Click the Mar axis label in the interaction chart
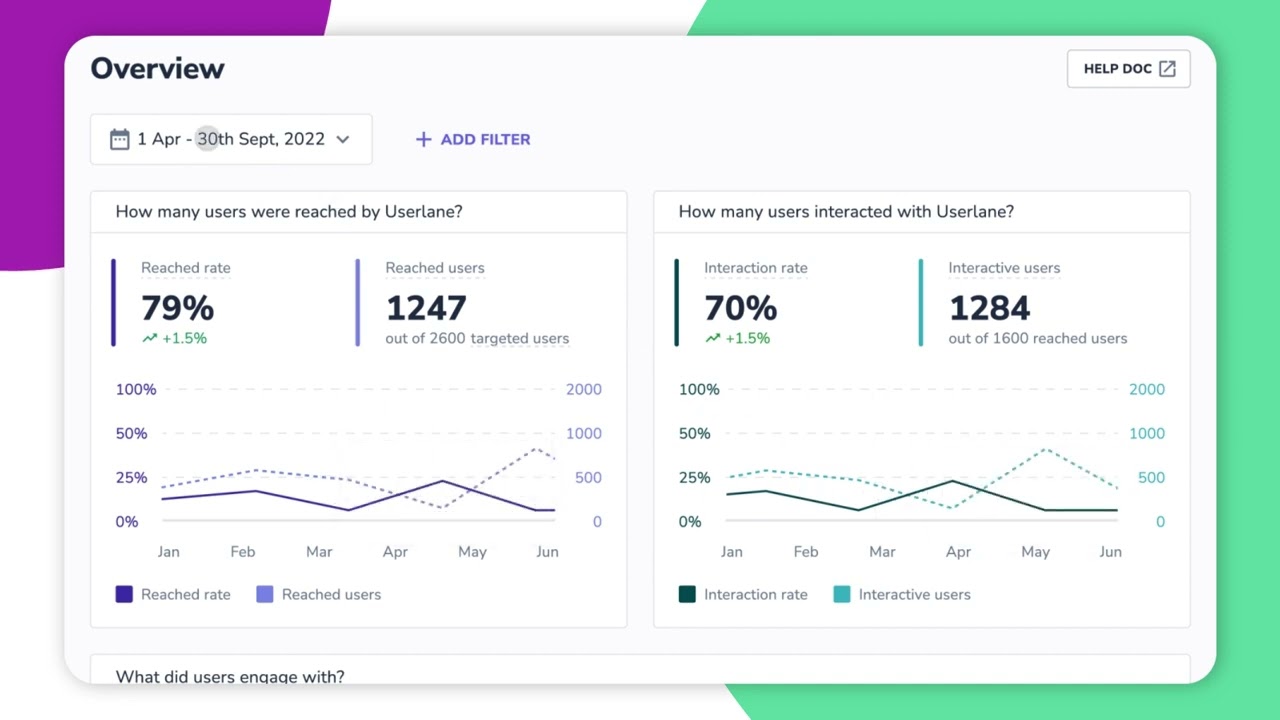 point(882,551)
